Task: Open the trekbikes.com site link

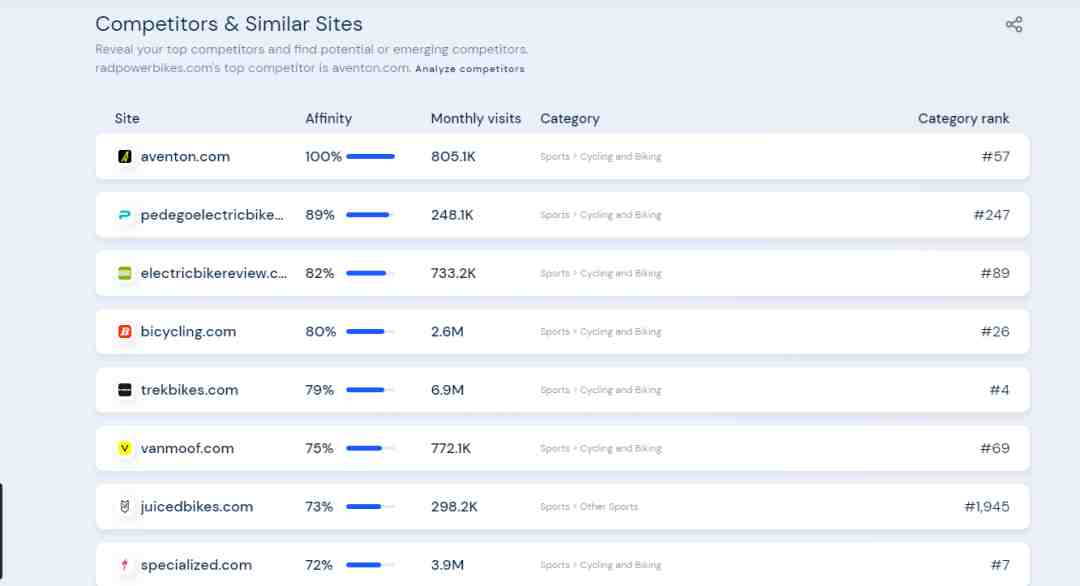Action: click(x=189, y=390)
